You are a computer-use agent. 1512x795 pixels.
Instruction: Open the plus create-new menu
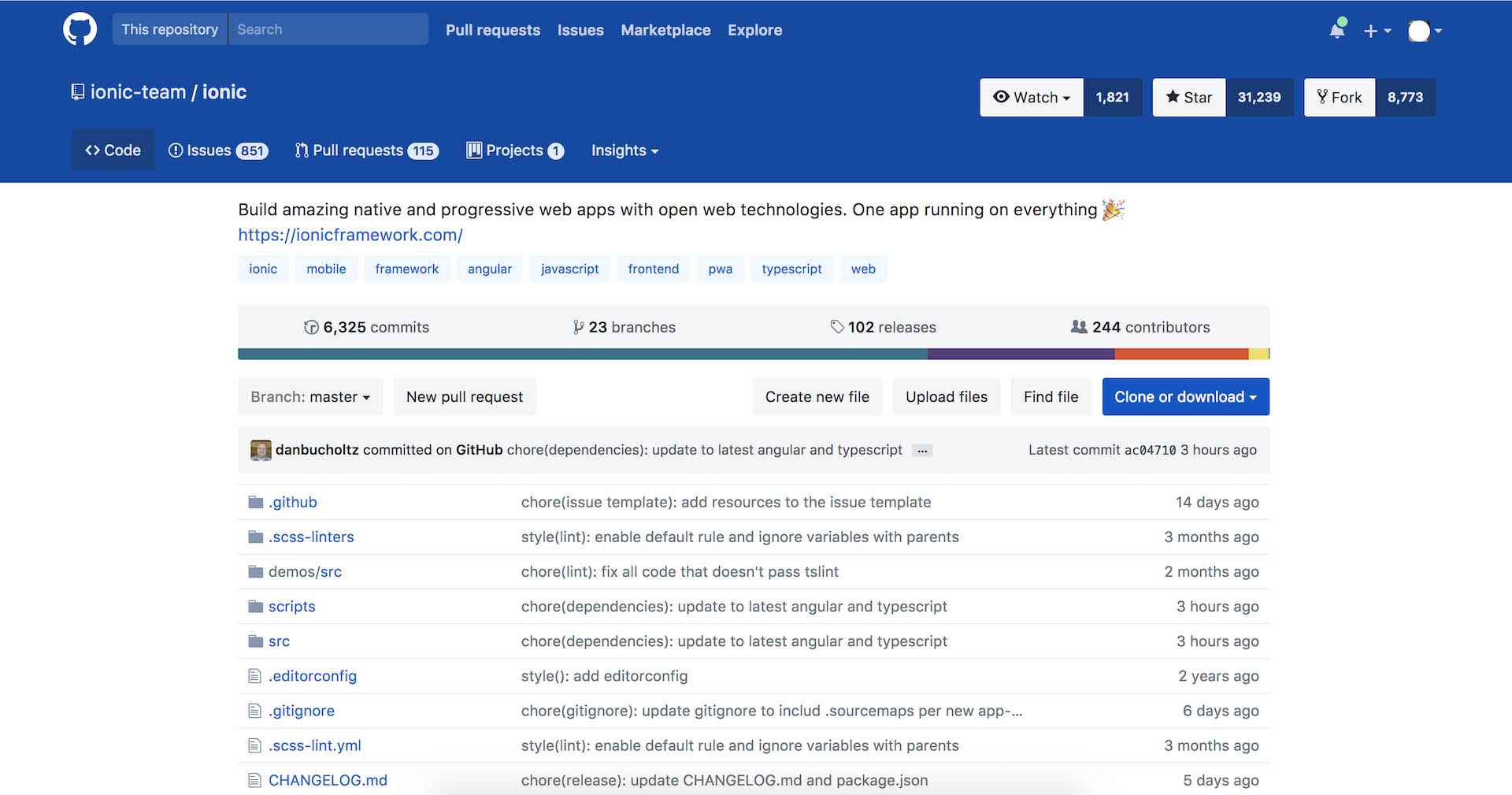(1377, 31)
